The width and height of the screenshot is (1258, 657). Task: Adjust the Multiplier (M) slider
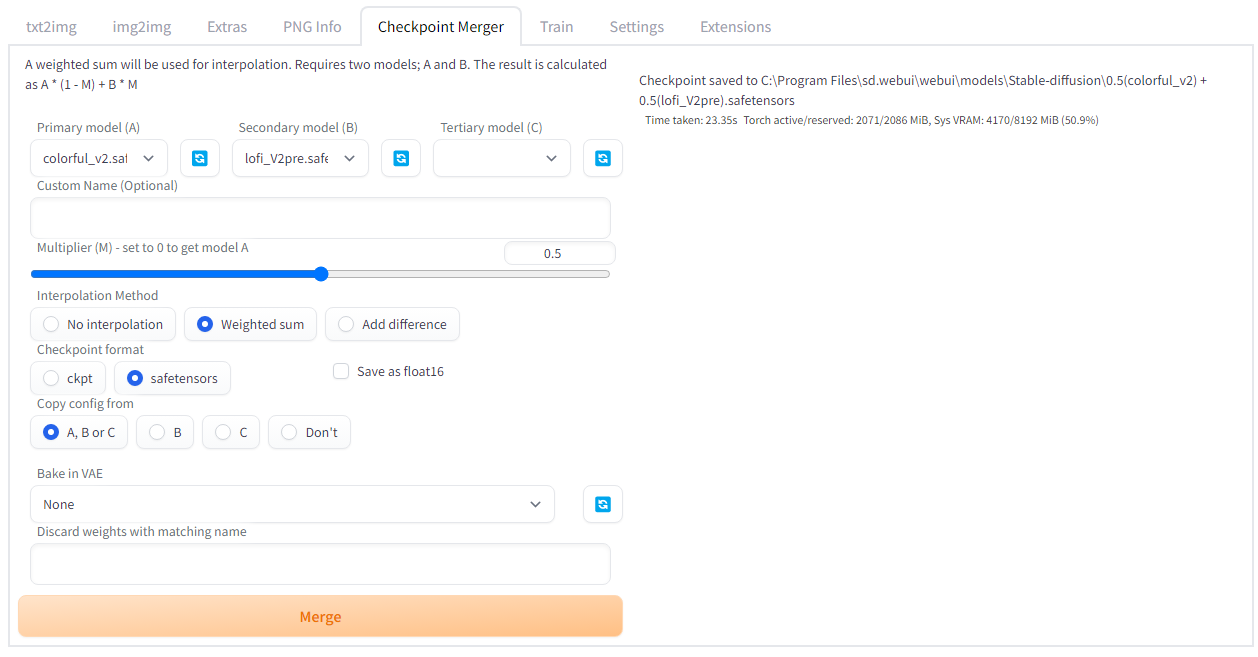coord(320,273)
